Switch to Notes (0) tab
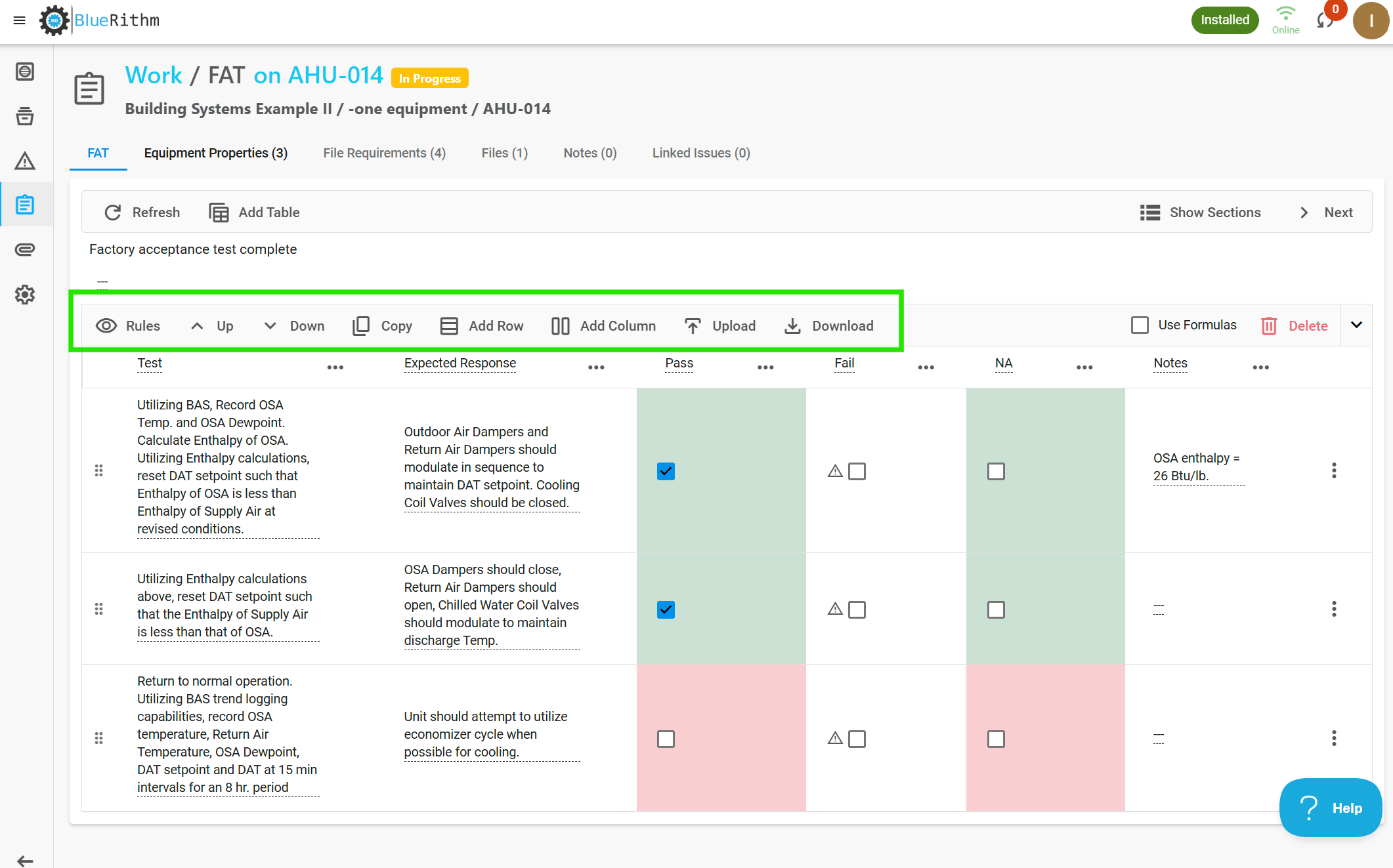 click(590, 153)
